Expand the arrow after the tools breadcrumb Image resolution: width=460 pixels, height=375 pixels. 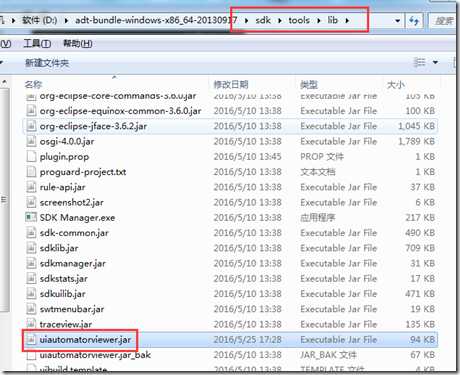(319, 21)
